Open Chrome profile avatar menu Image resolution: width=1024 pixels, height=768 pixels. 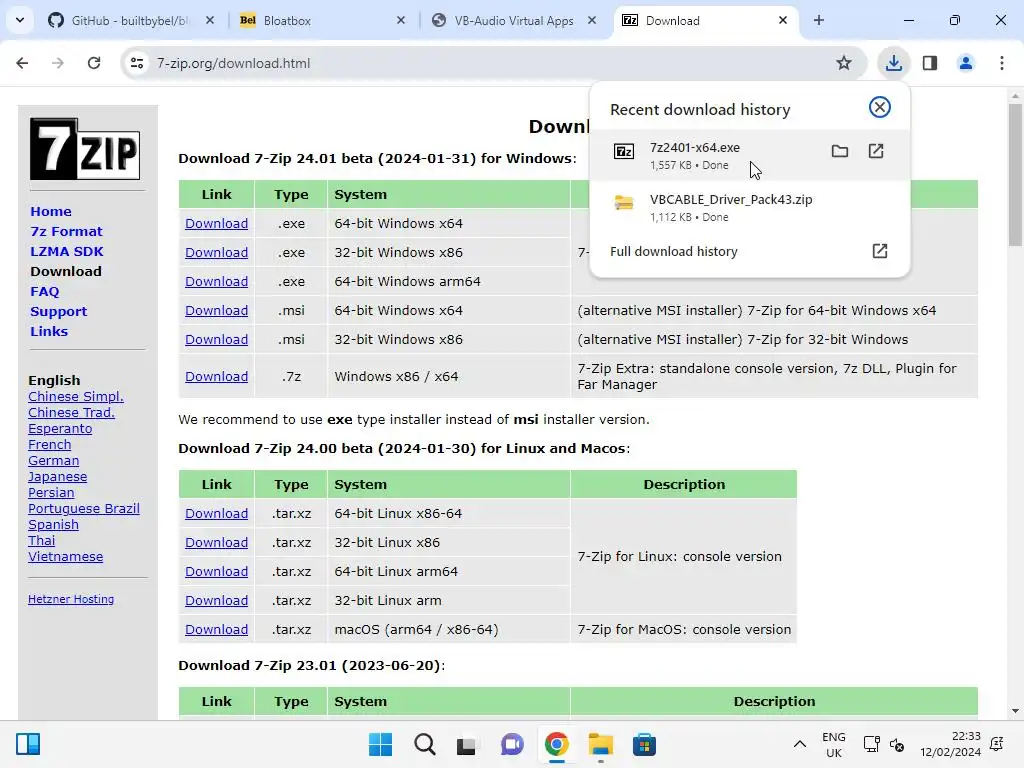965,63
